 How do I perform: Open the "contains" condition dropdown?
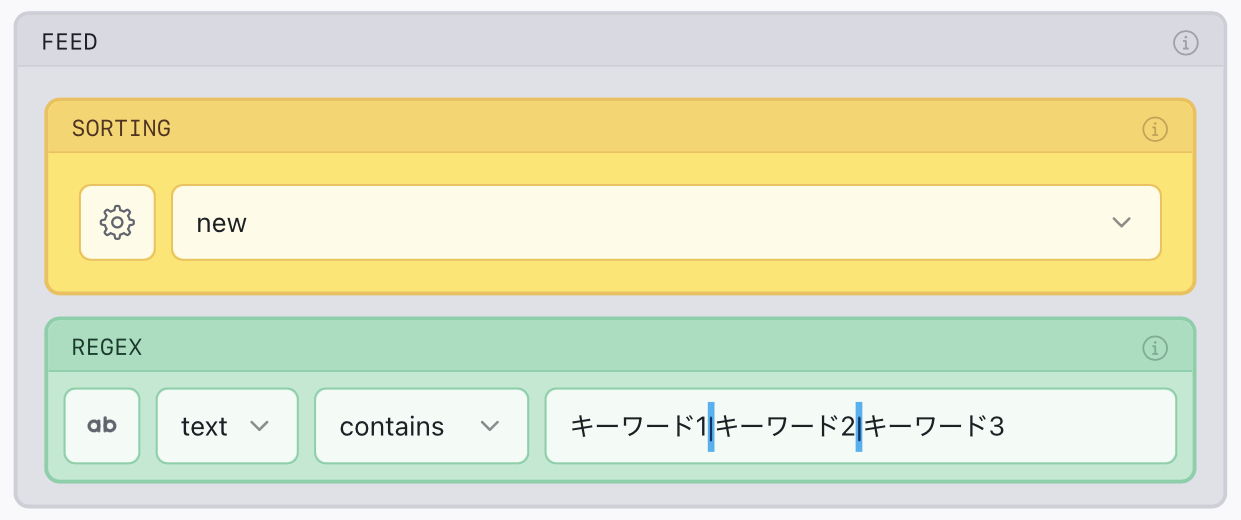coord(420,426)
